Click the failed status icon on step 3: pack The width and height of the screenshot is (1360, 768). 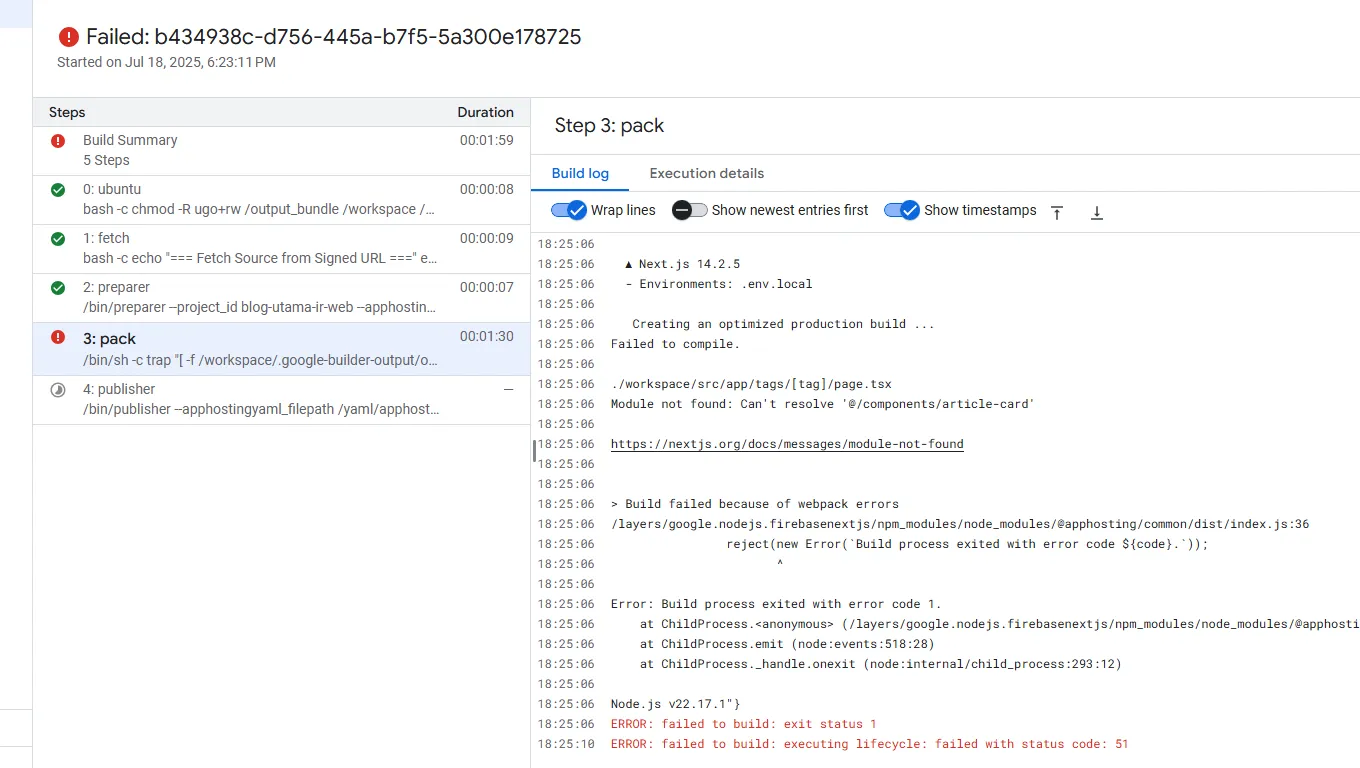[x=58, y=338]
